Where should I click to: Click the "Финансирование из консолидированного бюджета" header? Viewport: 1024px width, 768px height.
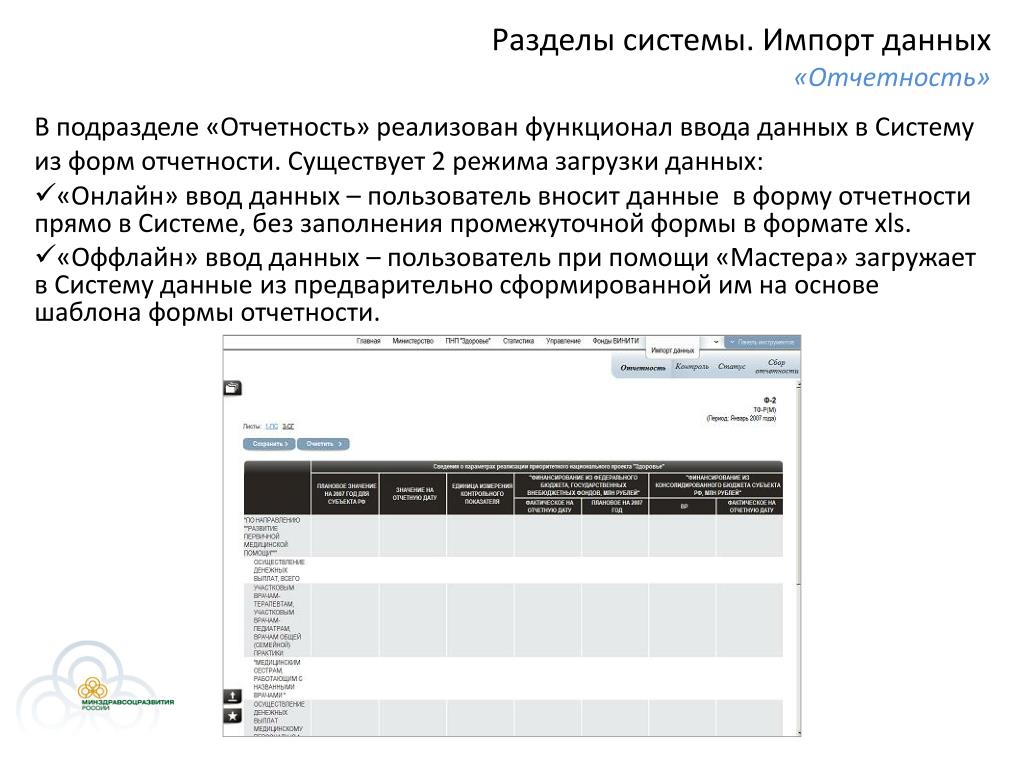click(x=717, y=485)
